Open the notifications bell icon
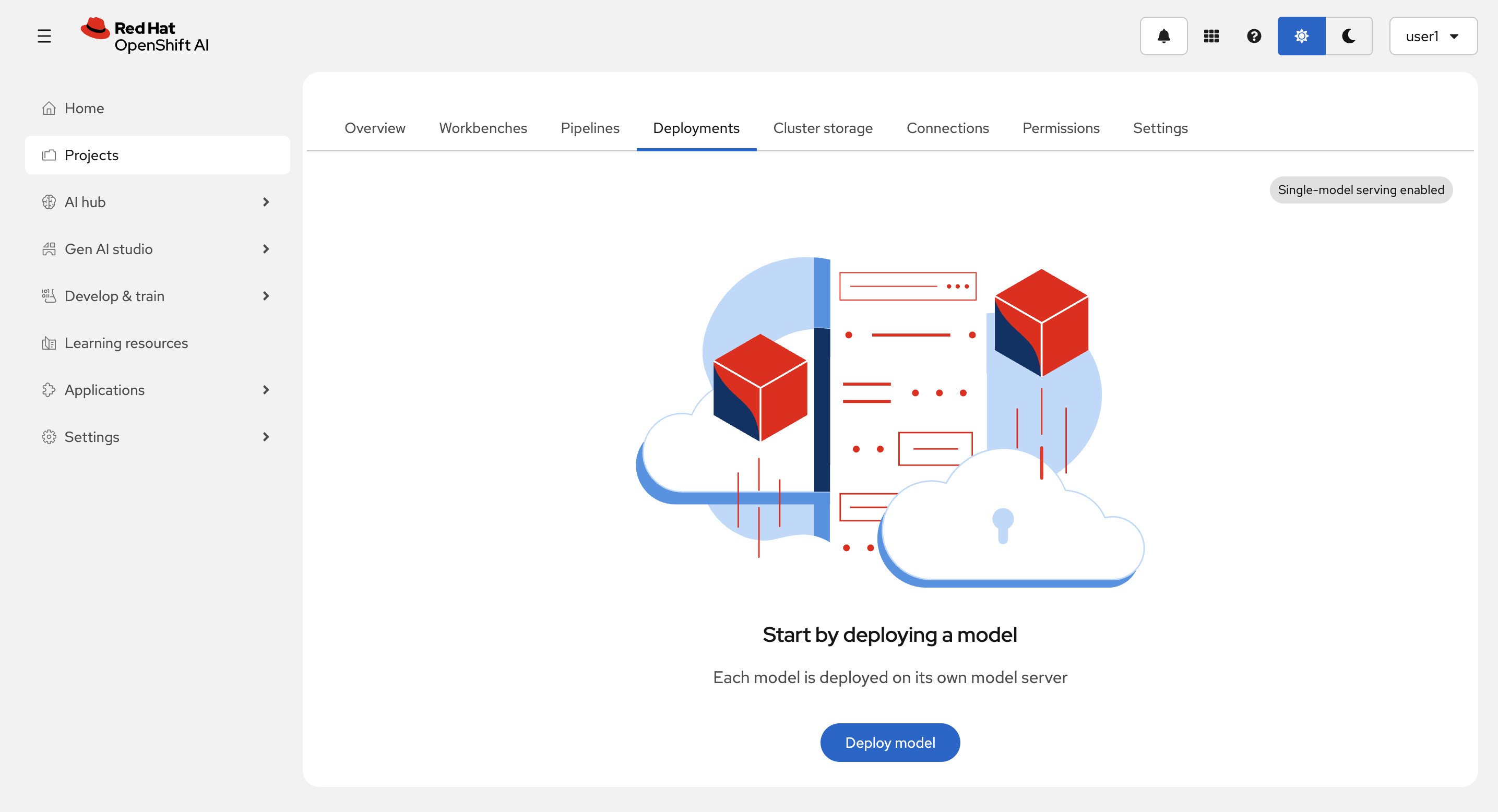1498x812 pixels. click(1163, 36)
